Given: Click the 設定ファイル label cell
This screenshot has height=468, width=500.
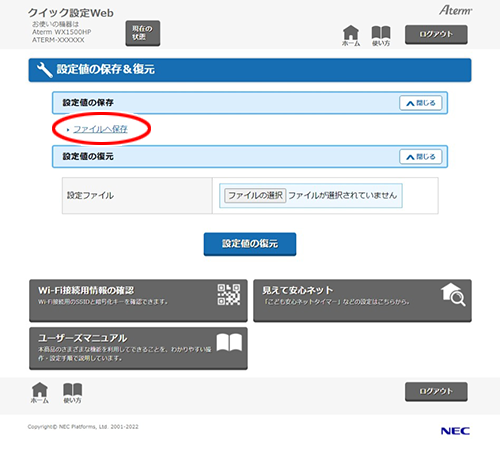Looking at the screenshot, I should point(137,195).
